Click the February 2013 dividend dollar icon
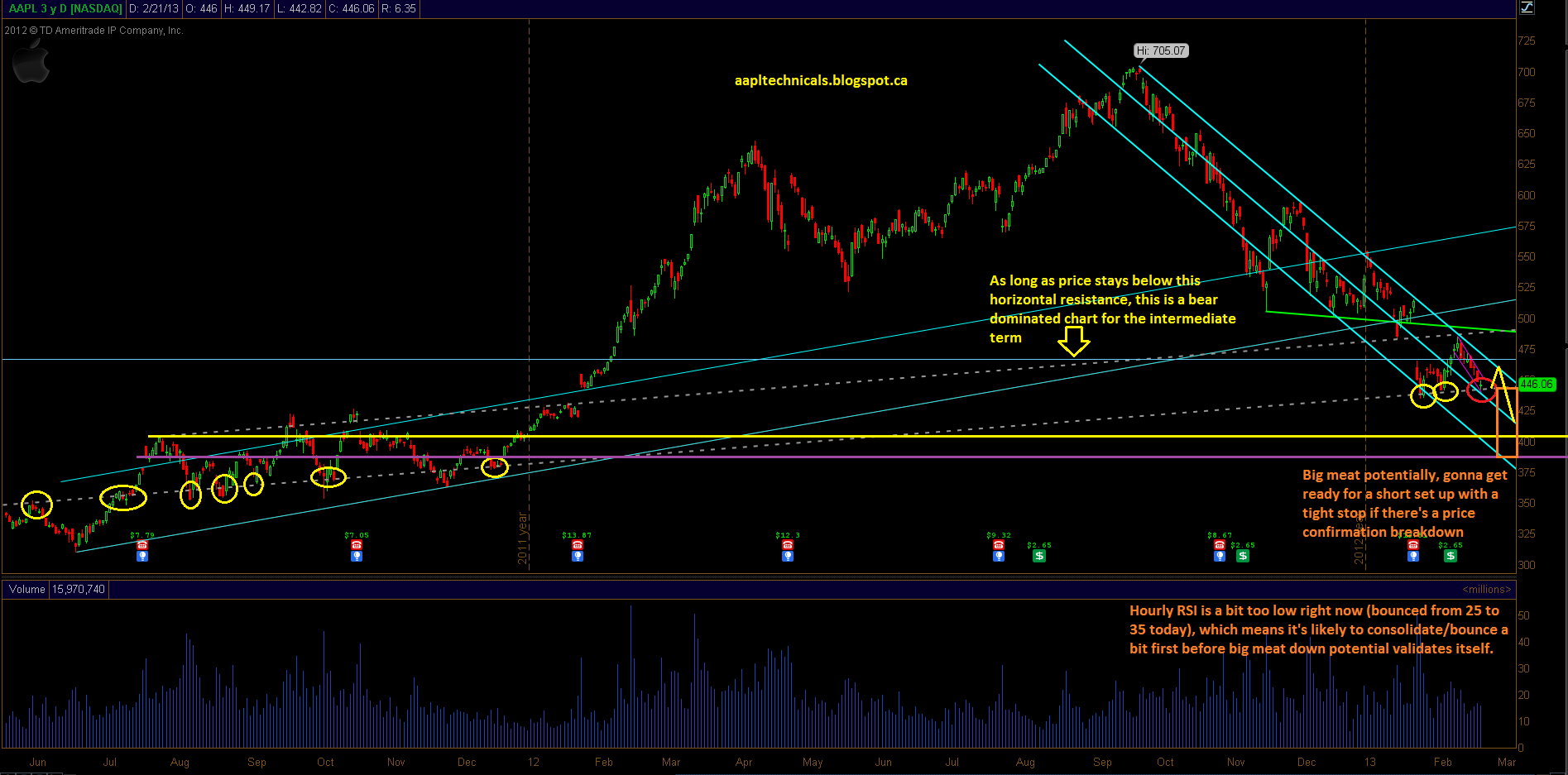 point(1451,556)
